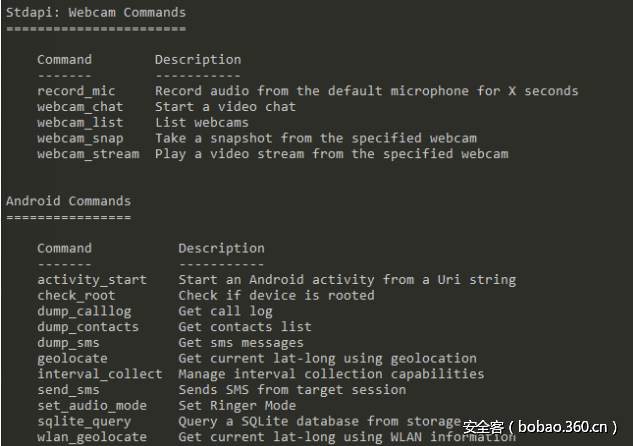
Task: Click the activity_start command name
Action: point(92,280)
